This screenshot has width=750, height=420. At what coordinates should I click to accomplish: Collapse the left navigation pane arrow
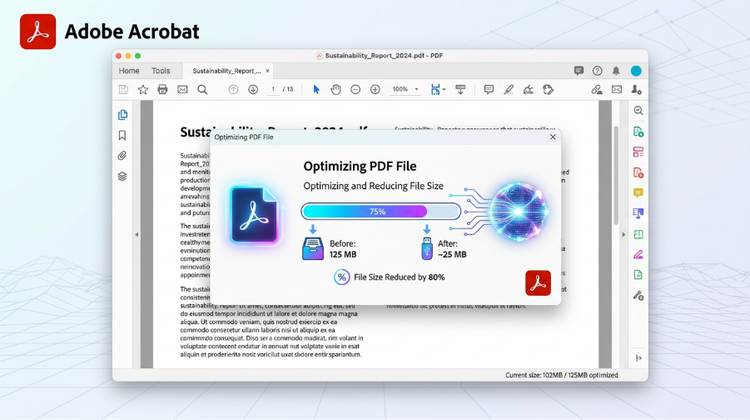coord(137,234)
